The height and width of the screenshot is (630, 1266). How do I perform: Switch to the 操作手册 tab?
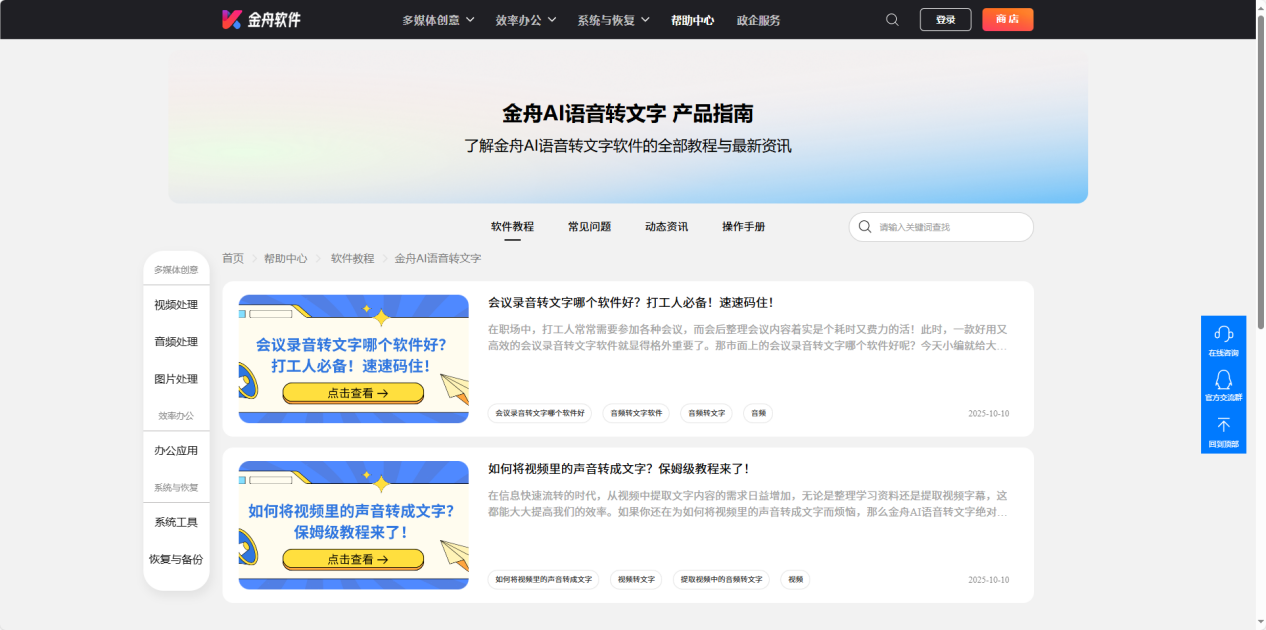(743, 227)
